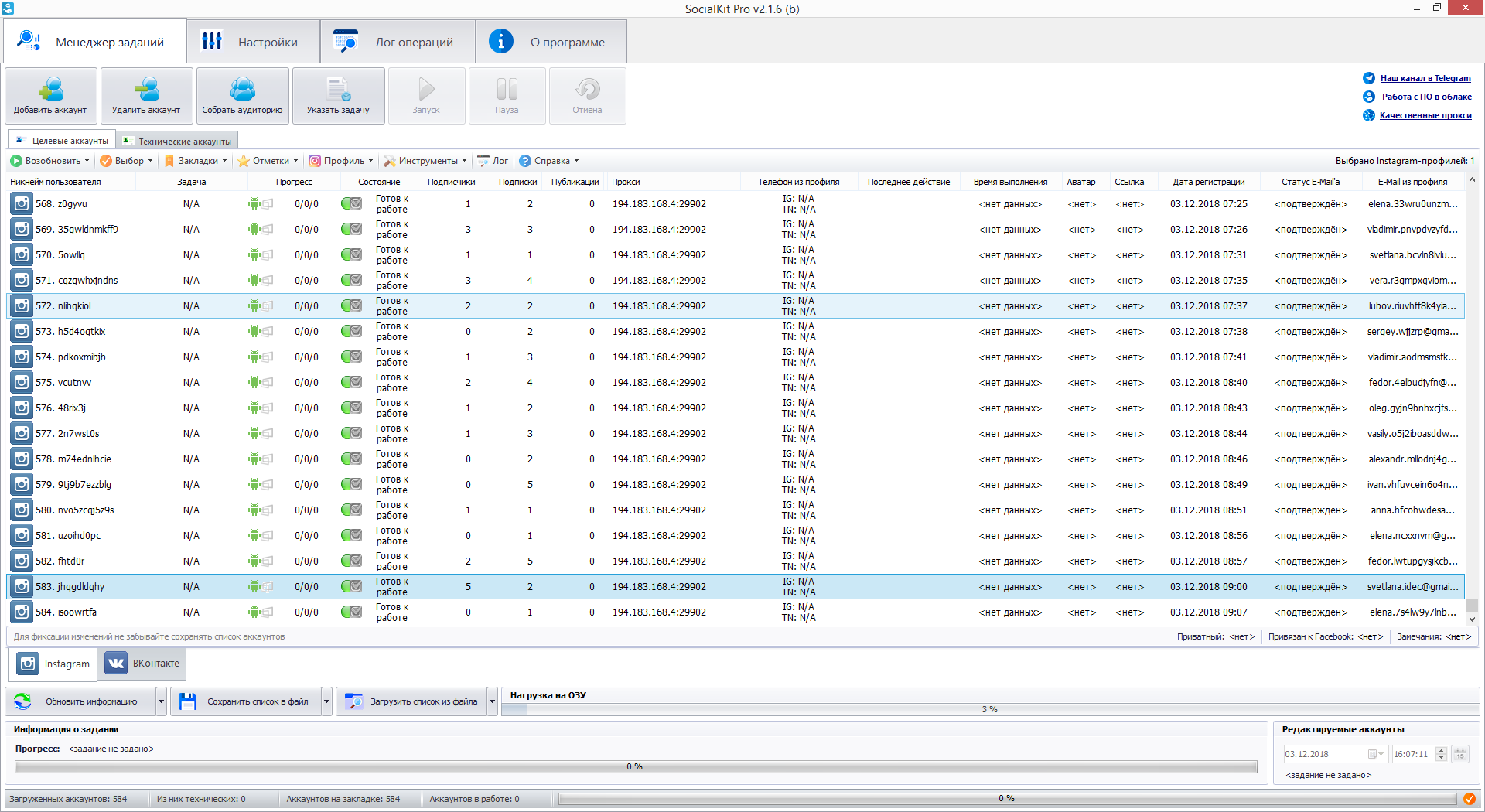1485x812 pixels.
Task: Expand arrow next to Сохранить список в файл
Action: tap(326, 701)
